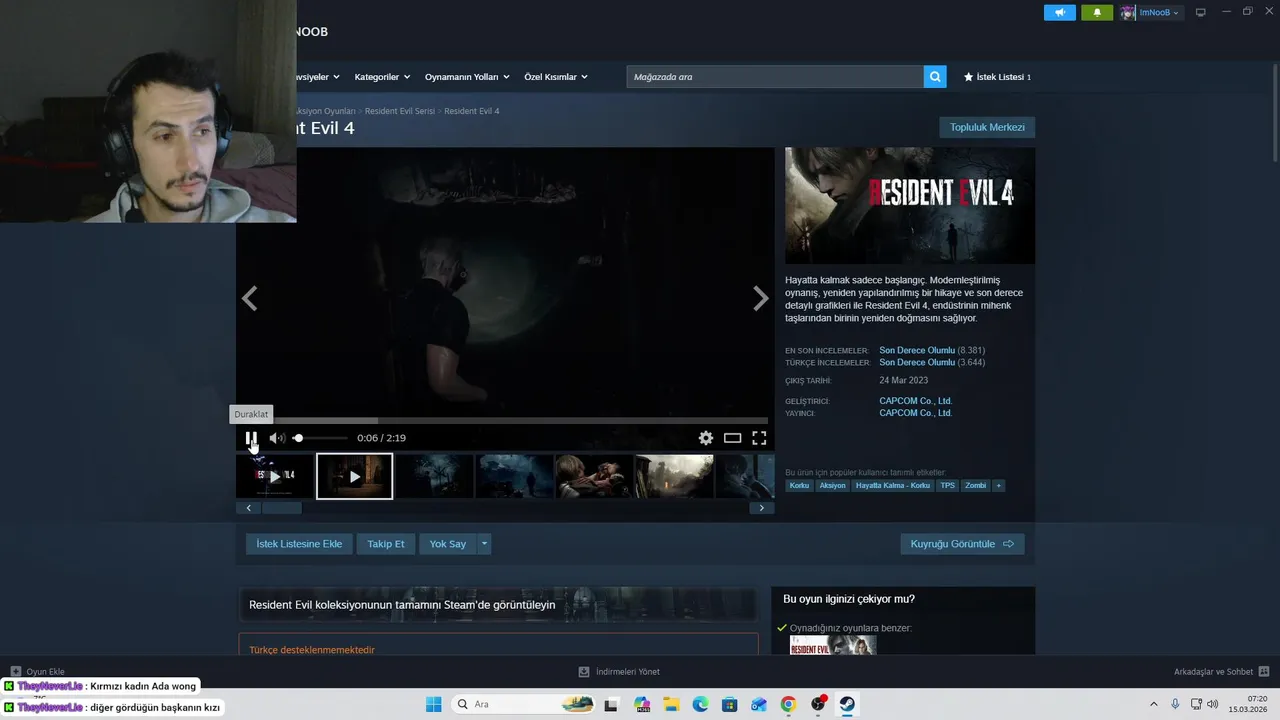Viewport: 1280px width, 720px height.
Task: Open Topluluk Merkezi community hub
Action: 987,127
